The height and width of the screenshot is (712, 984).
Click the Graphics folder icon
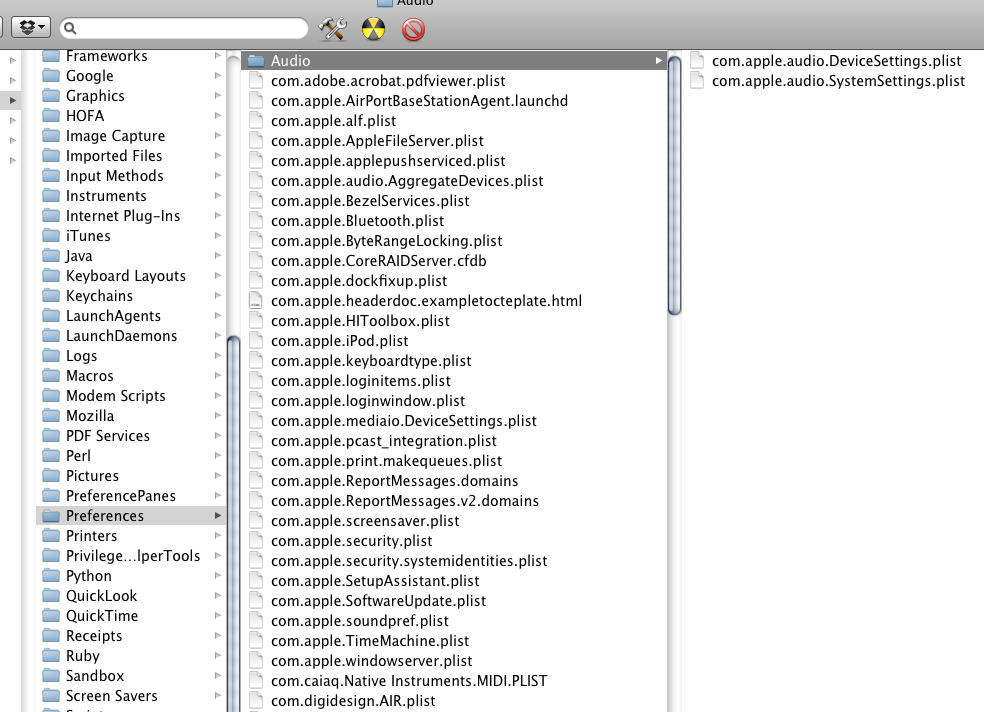[51, 96]
